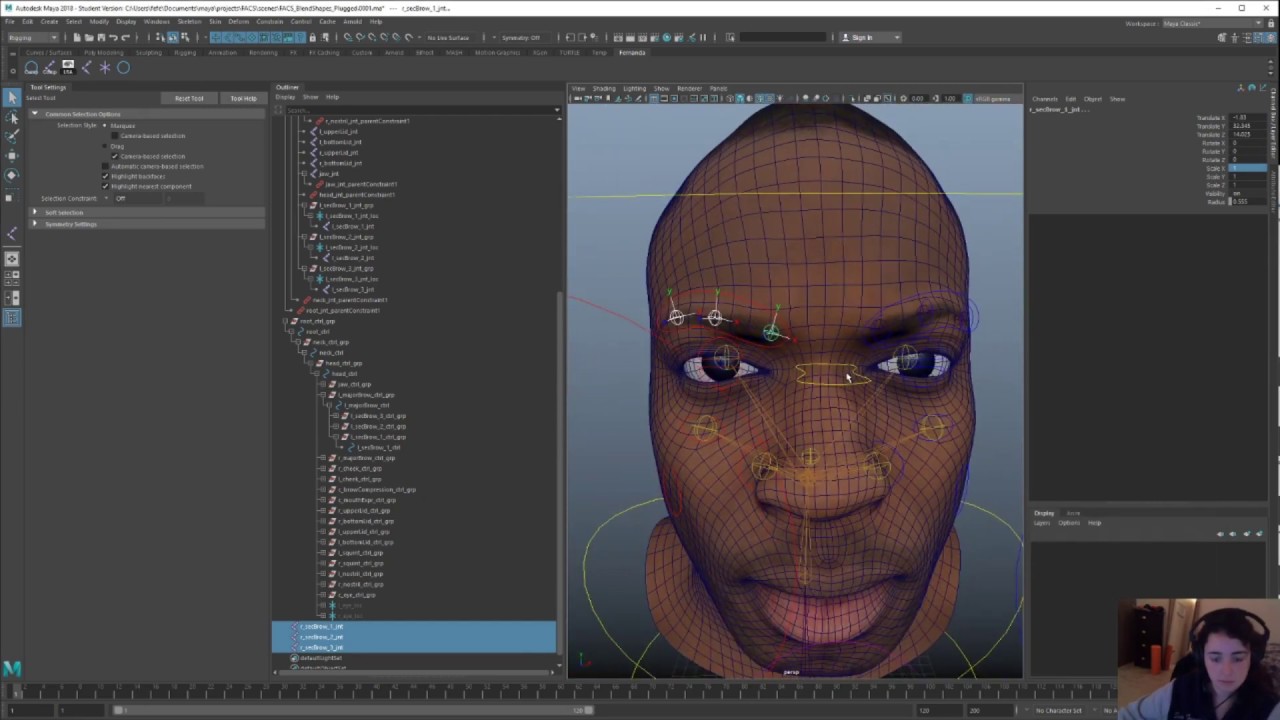The width and height of the screenshot is (1280, 720).
Task: Open the Rigging menu set dropdown
Action: (33, 38)
